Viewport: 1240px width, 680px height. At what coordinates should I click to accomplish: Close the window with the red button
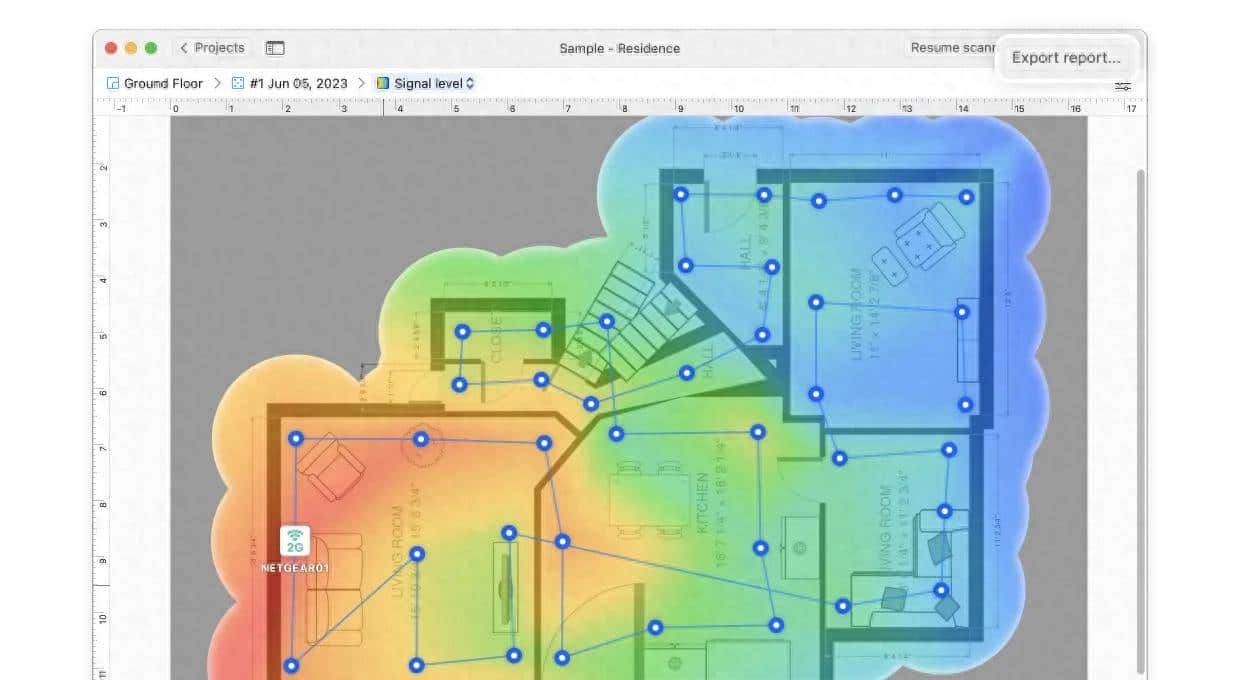(111, 48)
